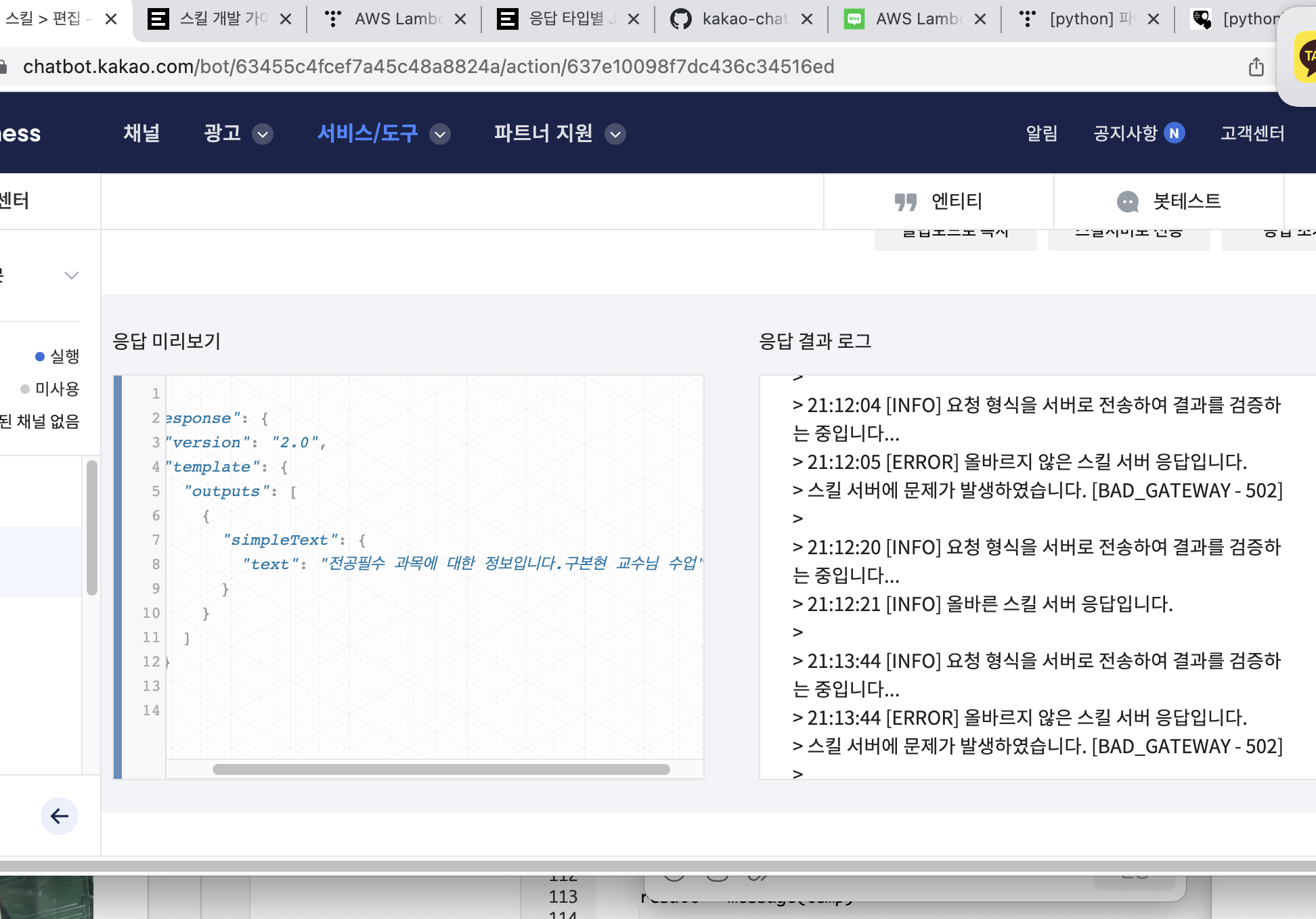Expand the left sidebar chevron

[72, 275]
